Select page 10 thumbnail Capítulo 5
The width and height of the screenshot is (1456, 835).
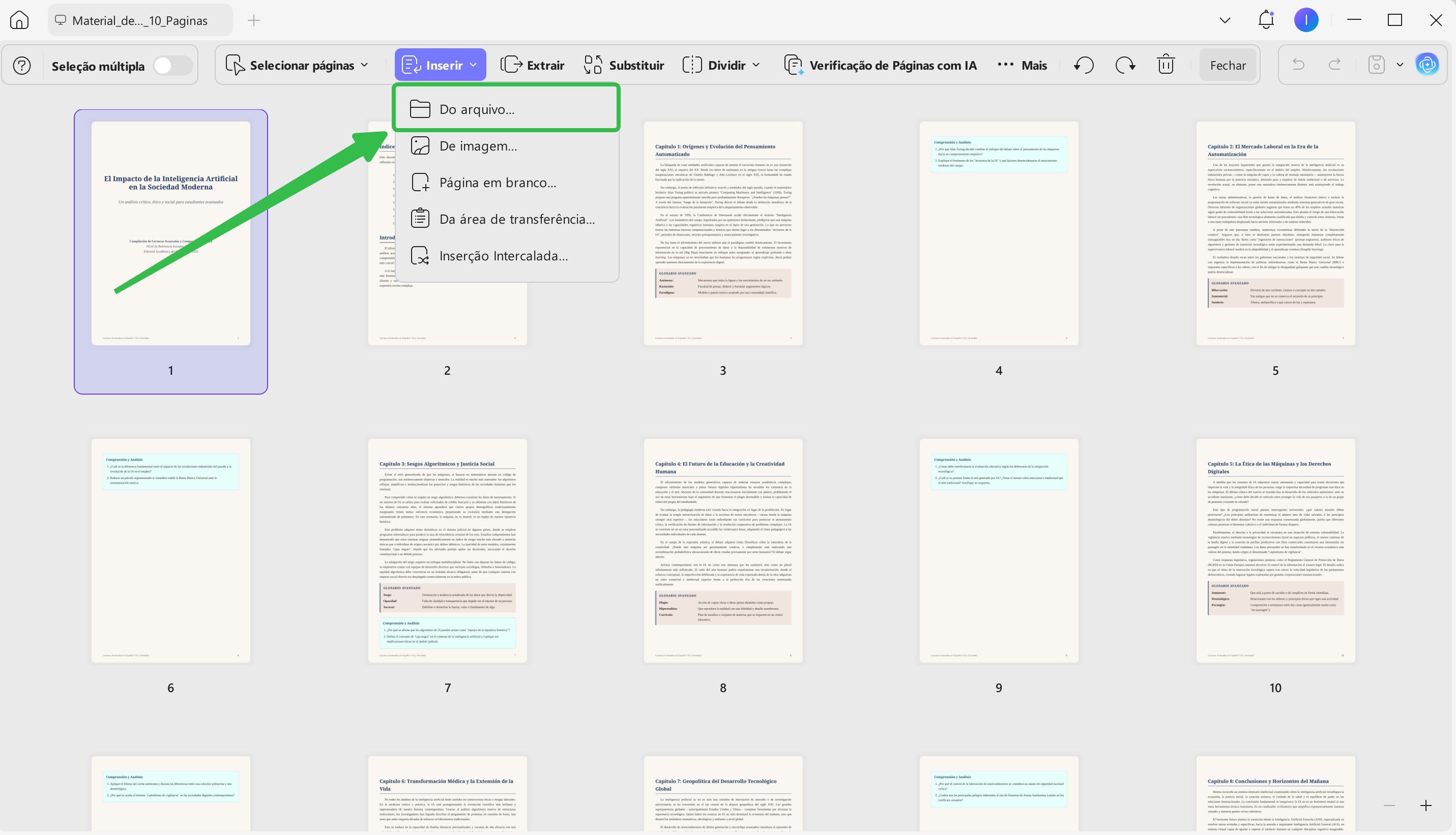(x=1275, y=551)
